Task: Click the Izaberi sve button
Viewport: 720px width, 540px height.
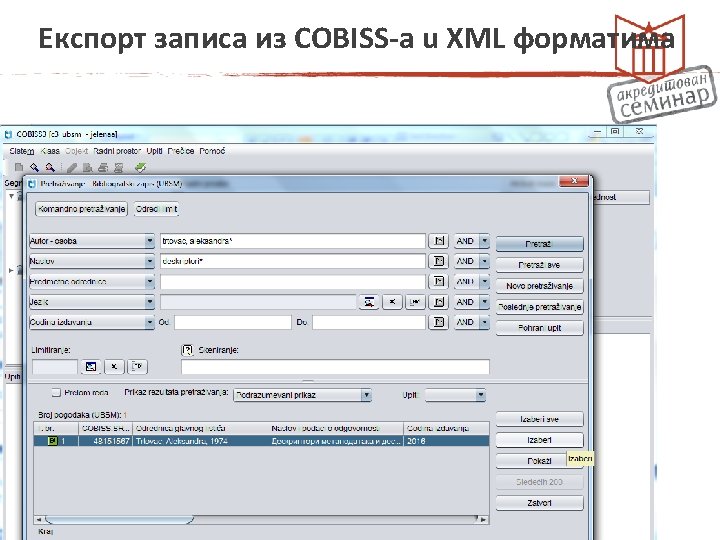Action: click(x=540, y=419)
